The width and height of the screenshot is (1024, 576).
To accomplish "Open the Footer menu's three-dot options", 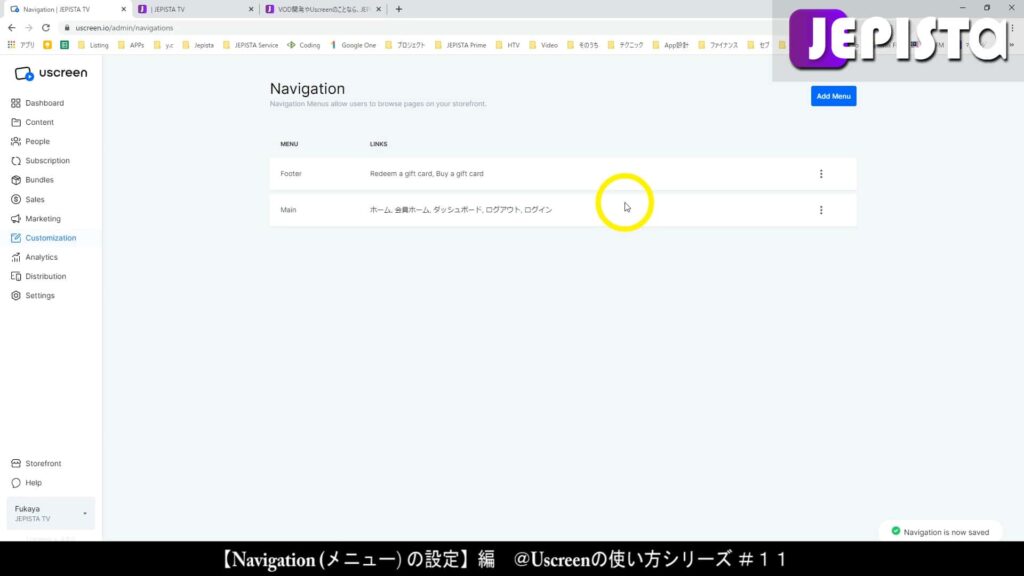I will pos(821,173).
